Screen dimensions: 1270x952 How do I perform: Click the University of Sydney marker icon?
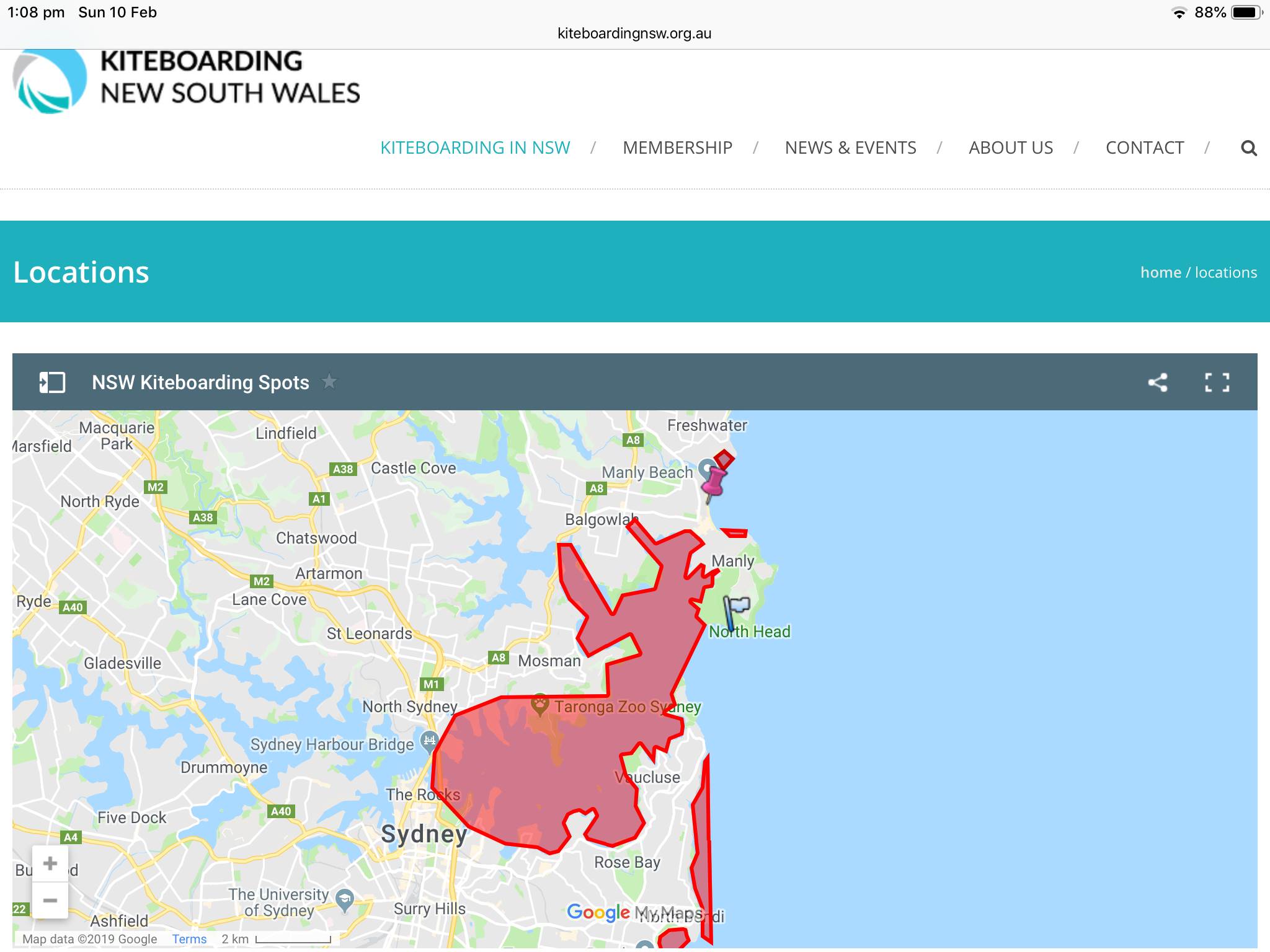click(x=345, y=899)
